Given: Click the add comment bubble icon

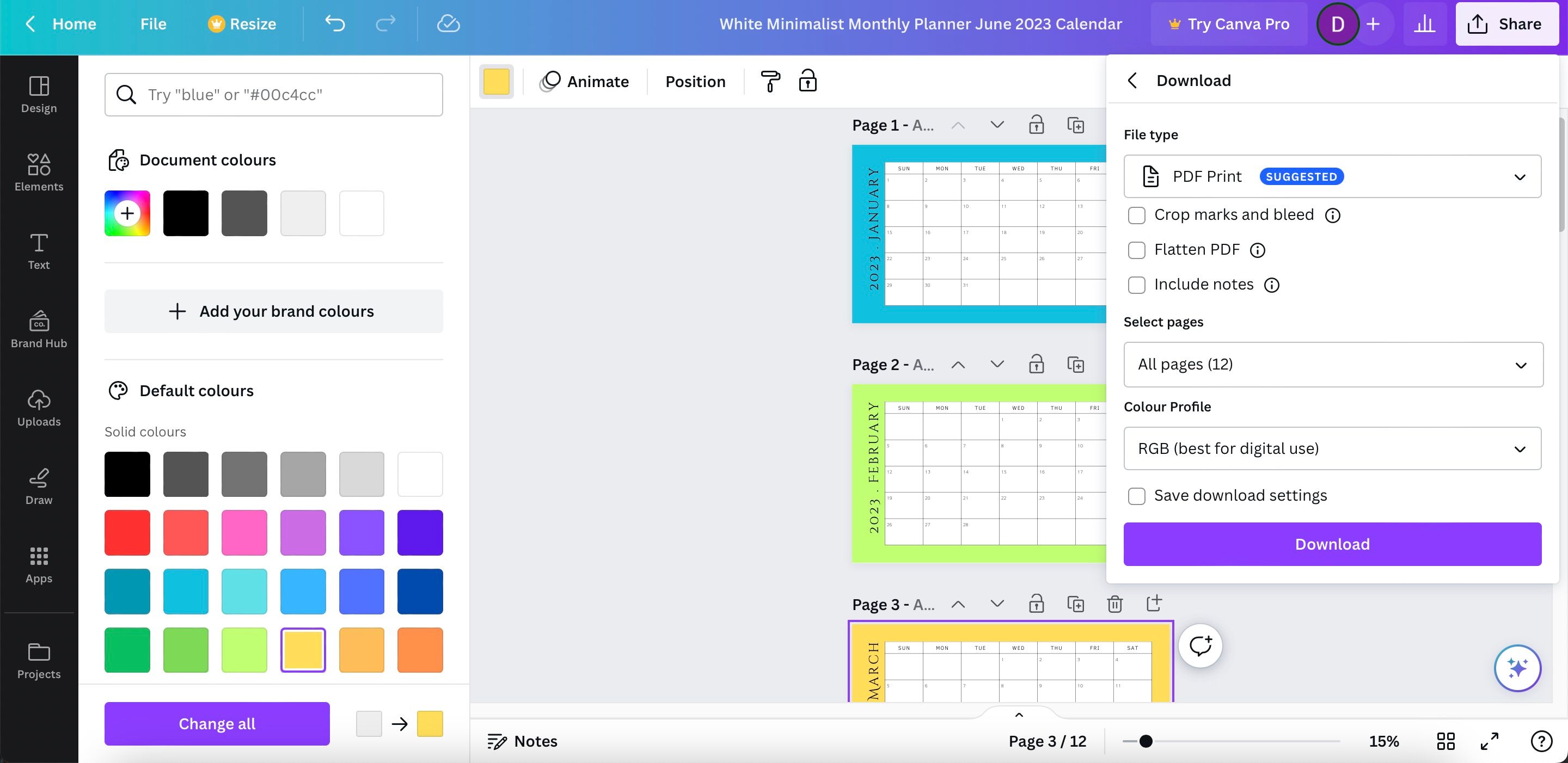Looking at the screenshot, I should pos(1200,645).
